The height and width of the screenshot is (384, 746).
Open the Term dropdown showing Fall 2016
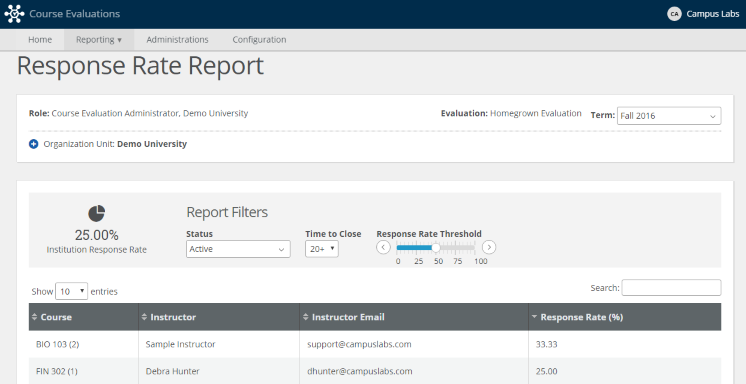tap(669, 116)
